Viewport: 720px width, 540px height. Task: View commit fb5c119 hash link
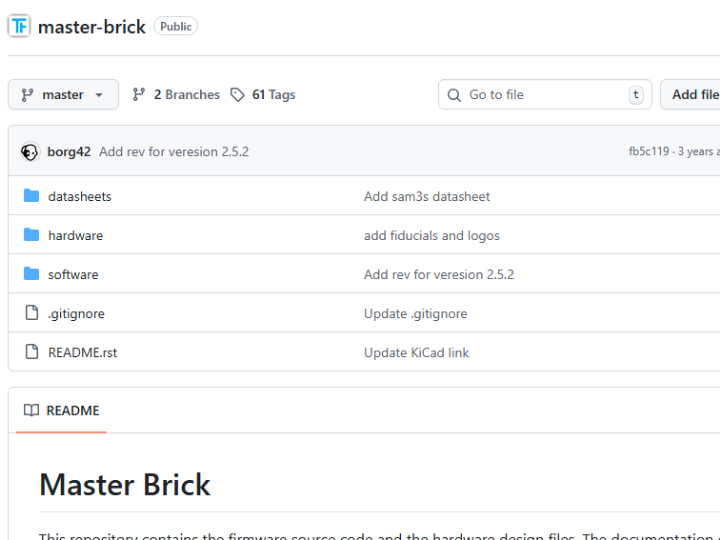[x=649, y=152]
